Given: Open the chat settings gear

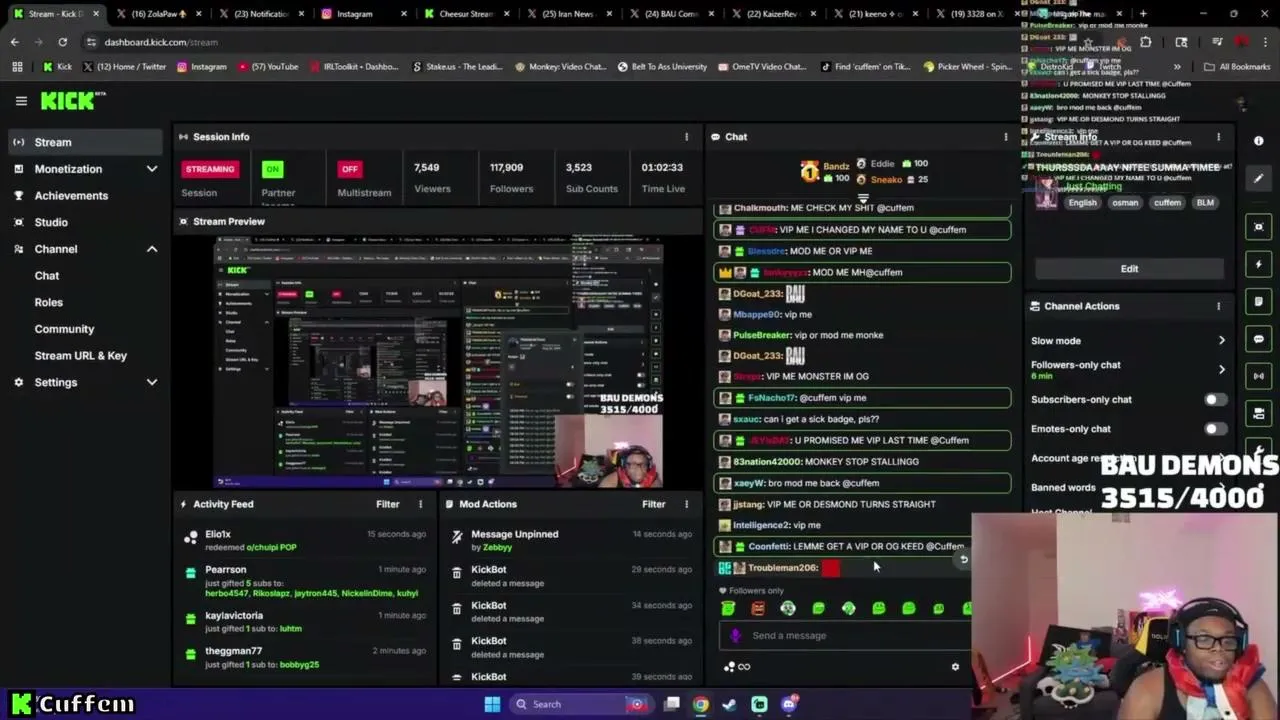Looking at the screenshot, I should pos(955,667).
